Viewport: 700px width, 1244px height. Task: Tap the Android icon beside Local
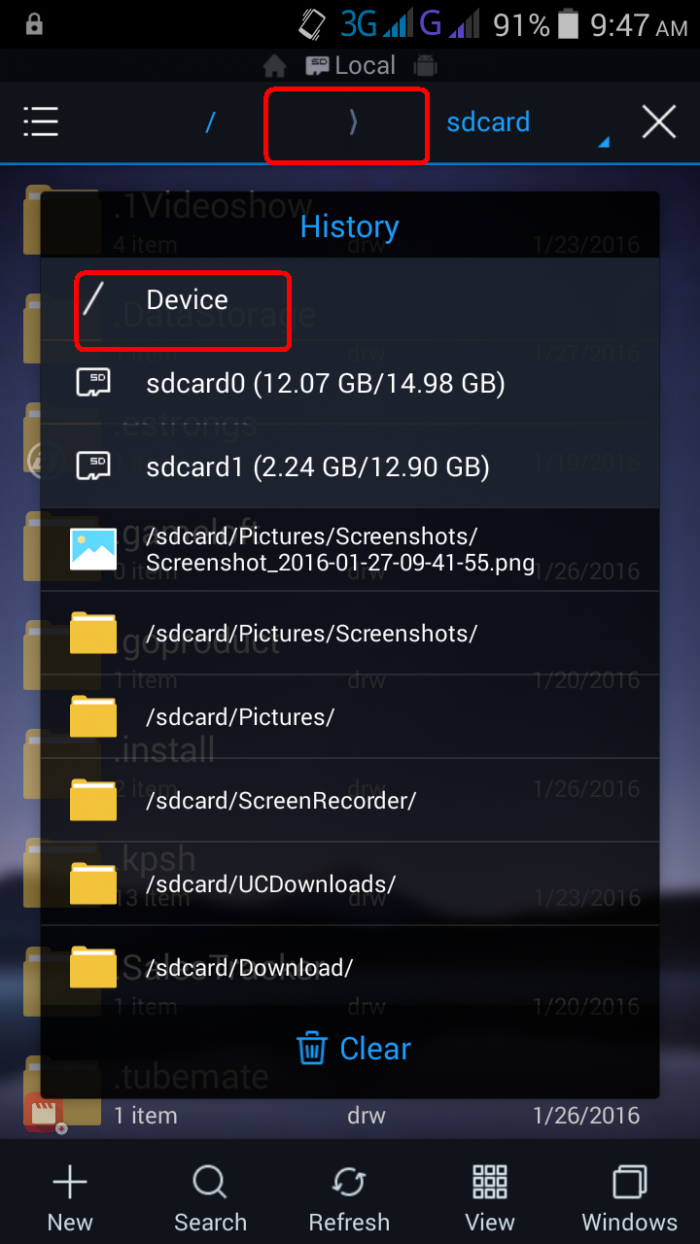425,66
